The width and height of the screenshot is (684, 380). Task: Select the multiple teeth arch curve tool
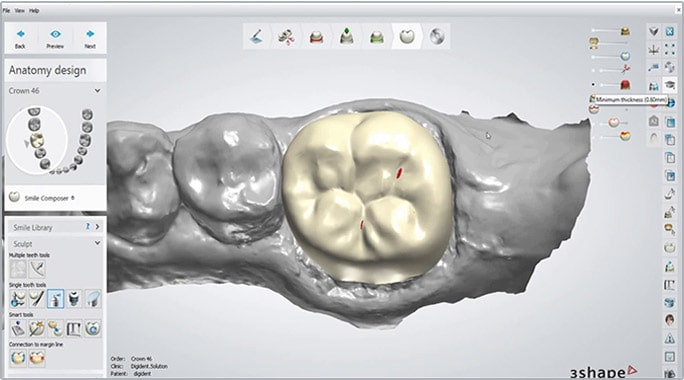(x=37, y=269)
